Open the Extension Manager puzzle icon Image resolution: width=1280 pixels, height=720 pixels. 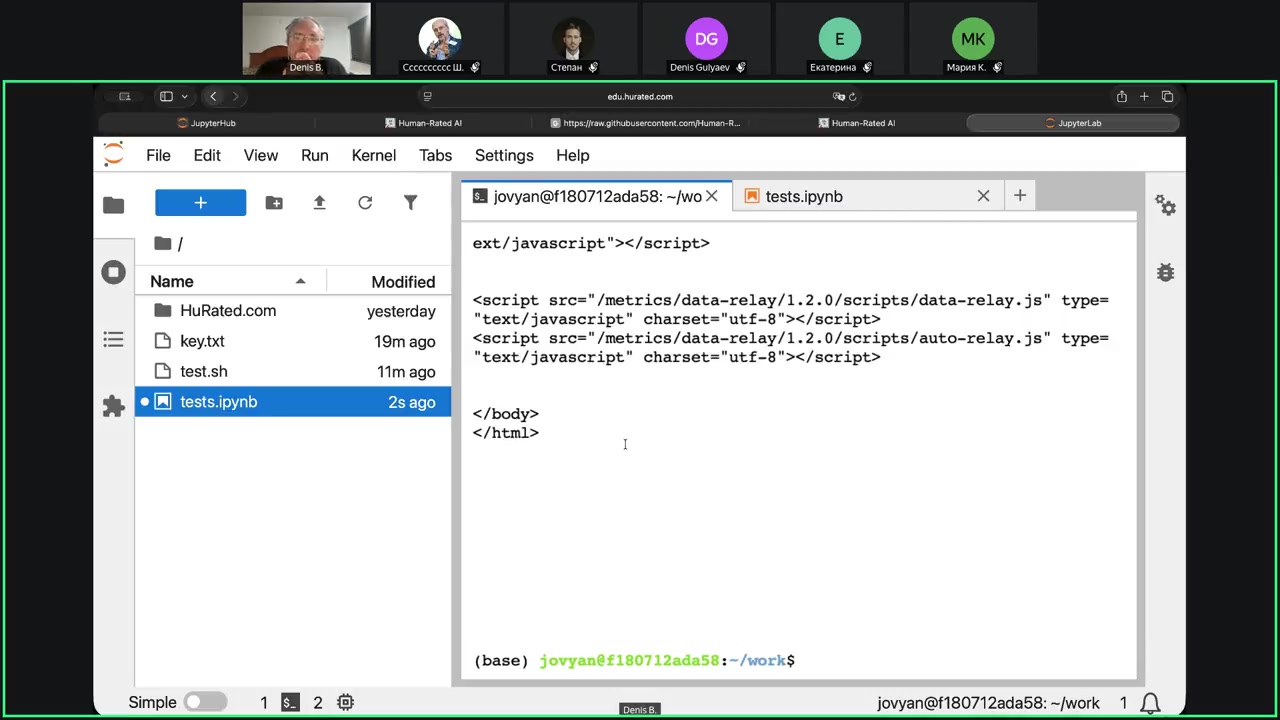point(114,406)
